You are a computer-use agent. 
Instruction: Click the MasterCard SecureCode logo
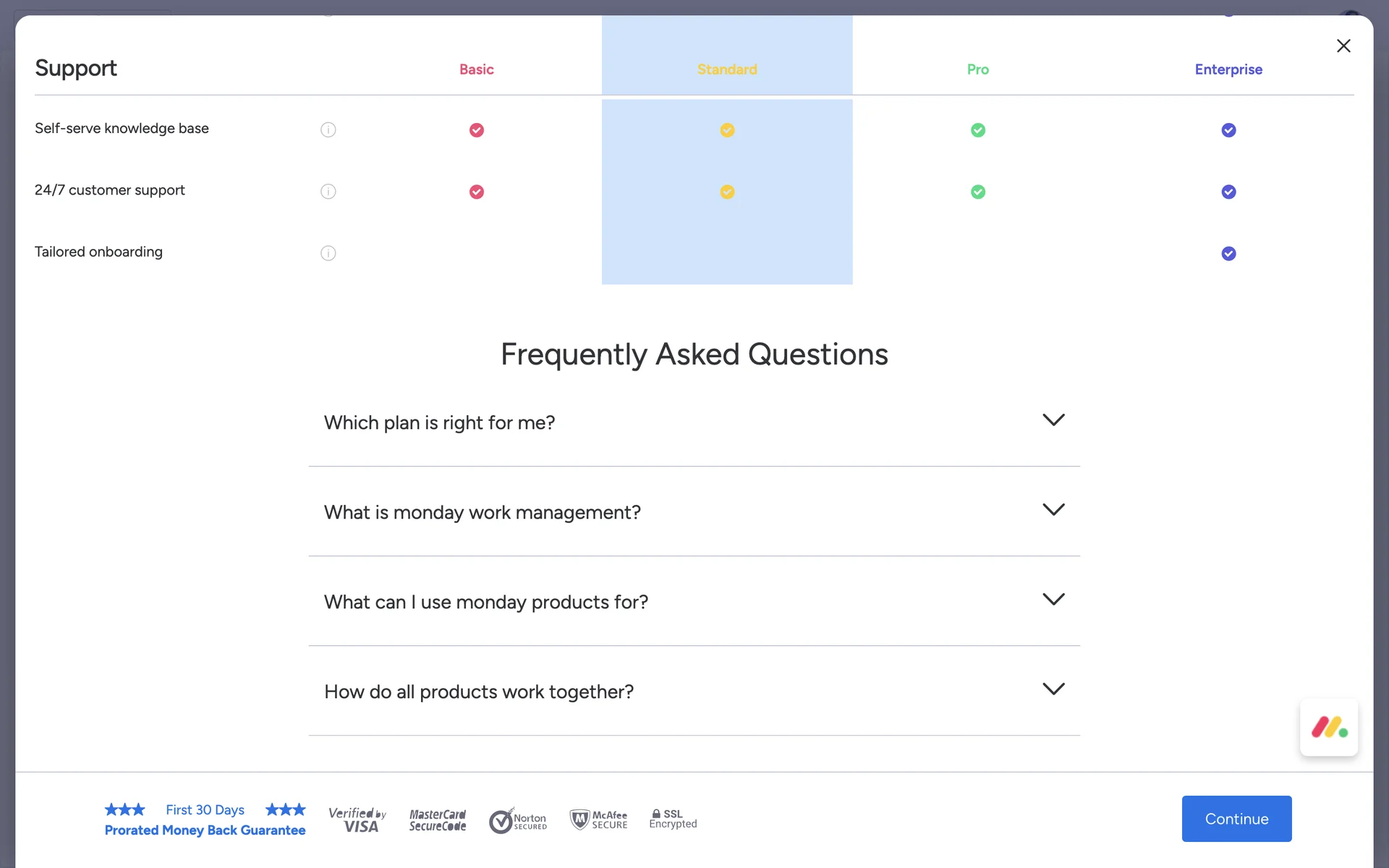point(438,820)
